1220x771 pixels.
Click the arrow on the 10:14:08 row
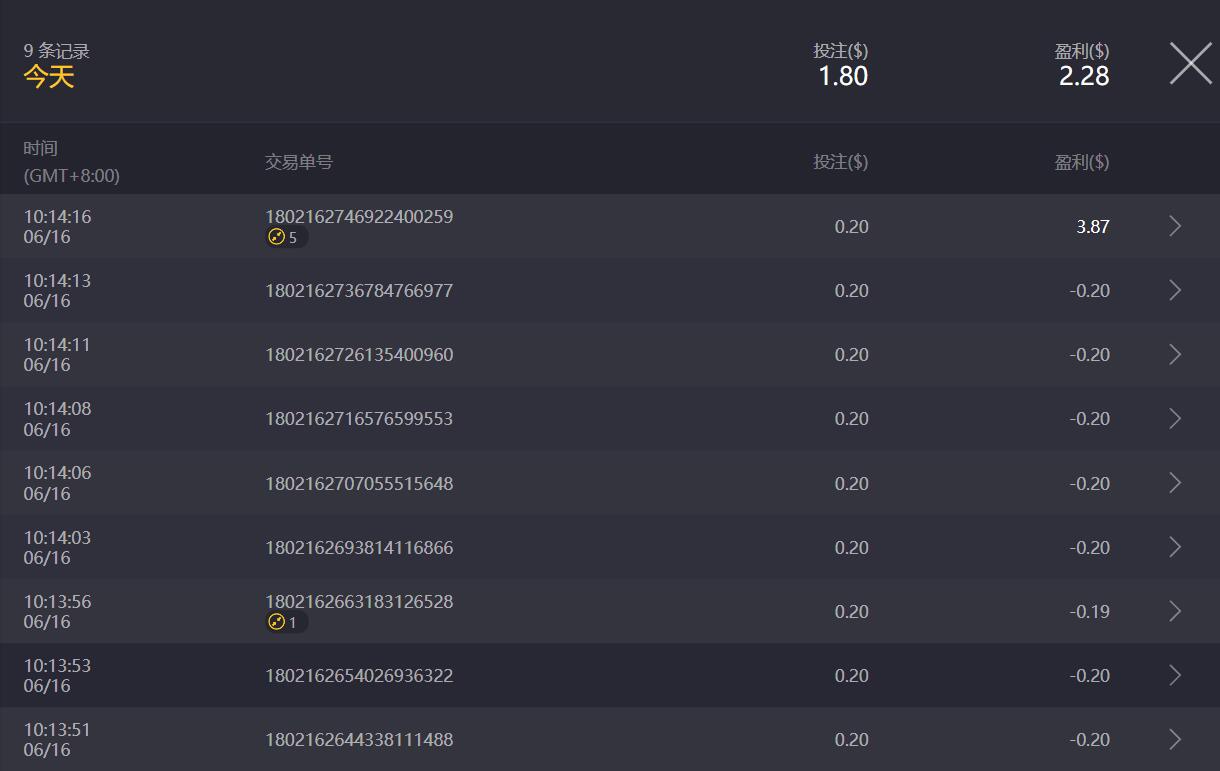[x=1175, y=419]
